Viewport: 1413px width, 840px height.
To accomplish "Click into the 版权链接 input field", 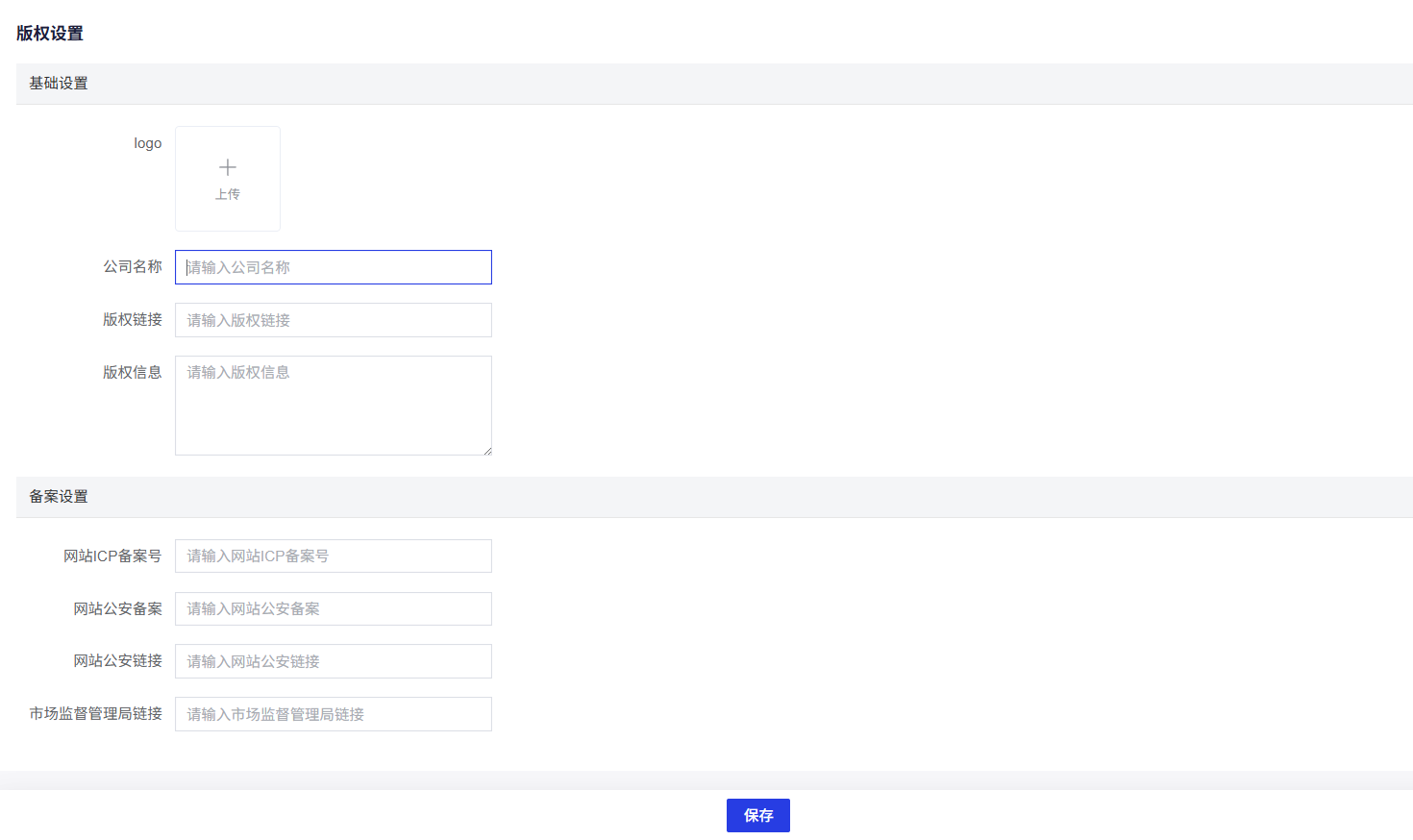I will 334,320.
